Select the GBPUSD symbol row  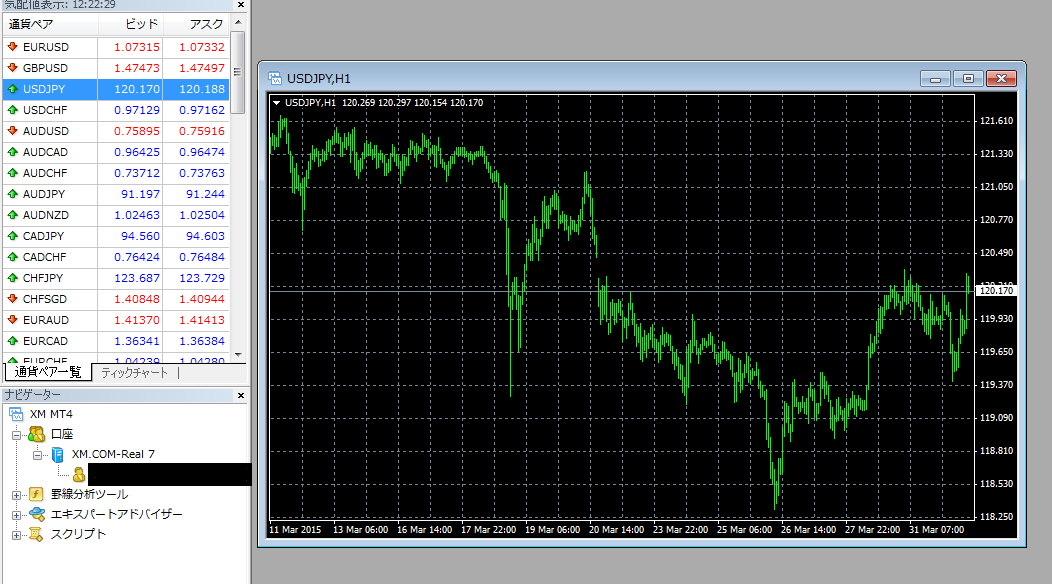[116, 68]
